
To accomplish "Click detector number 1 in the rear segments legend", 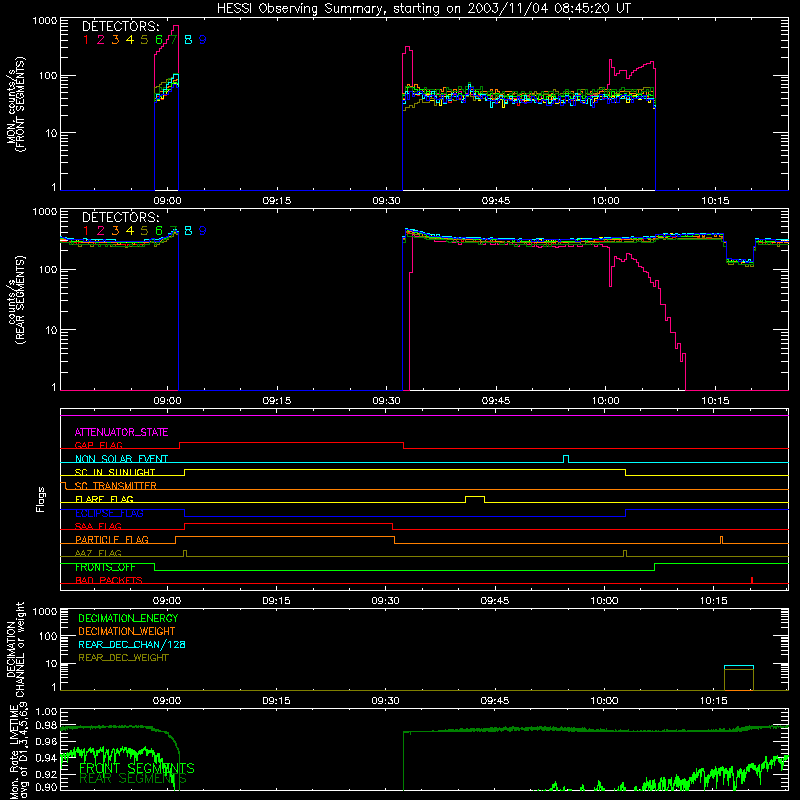I will [86, 231].
